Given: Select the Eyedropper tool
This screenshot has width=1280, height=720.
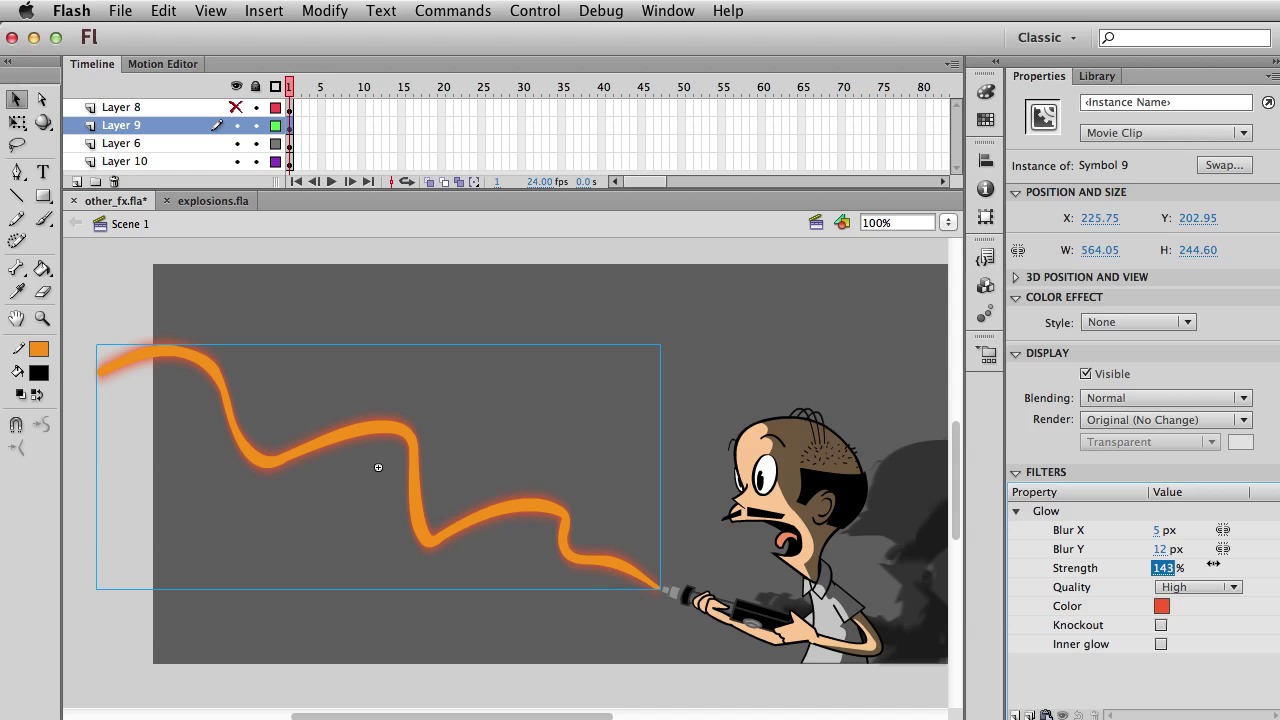Looking at the screenshot, I should [17, 292].
